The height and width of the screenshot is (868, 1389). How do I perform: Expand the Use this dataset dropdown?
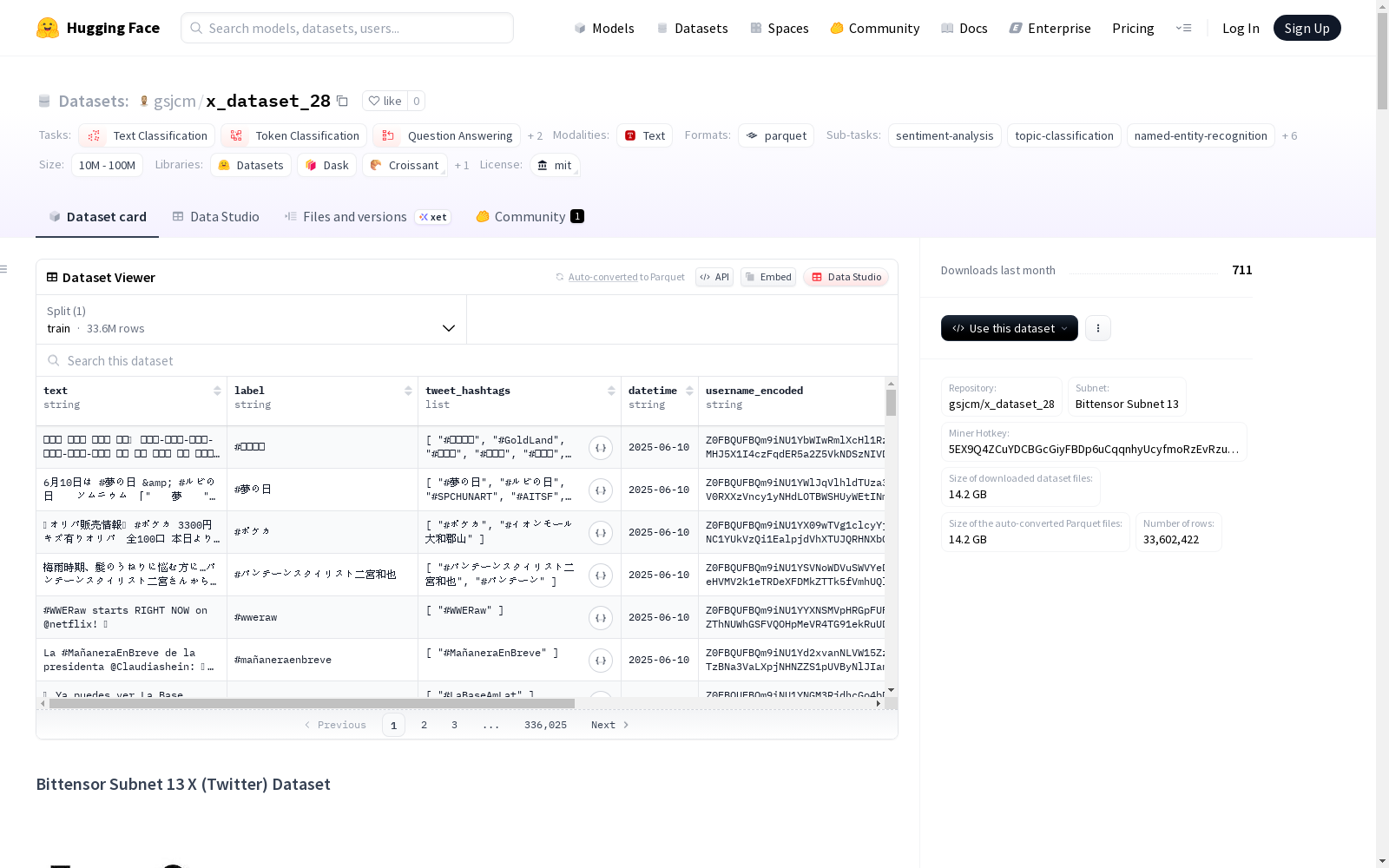click(1010, 328)
